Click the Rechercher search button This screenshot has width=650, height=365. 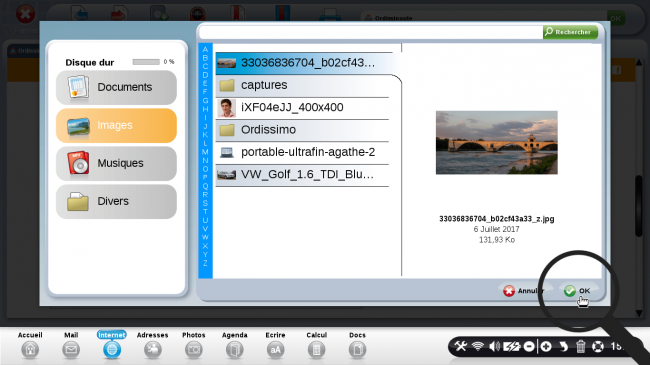coord(570,32)
